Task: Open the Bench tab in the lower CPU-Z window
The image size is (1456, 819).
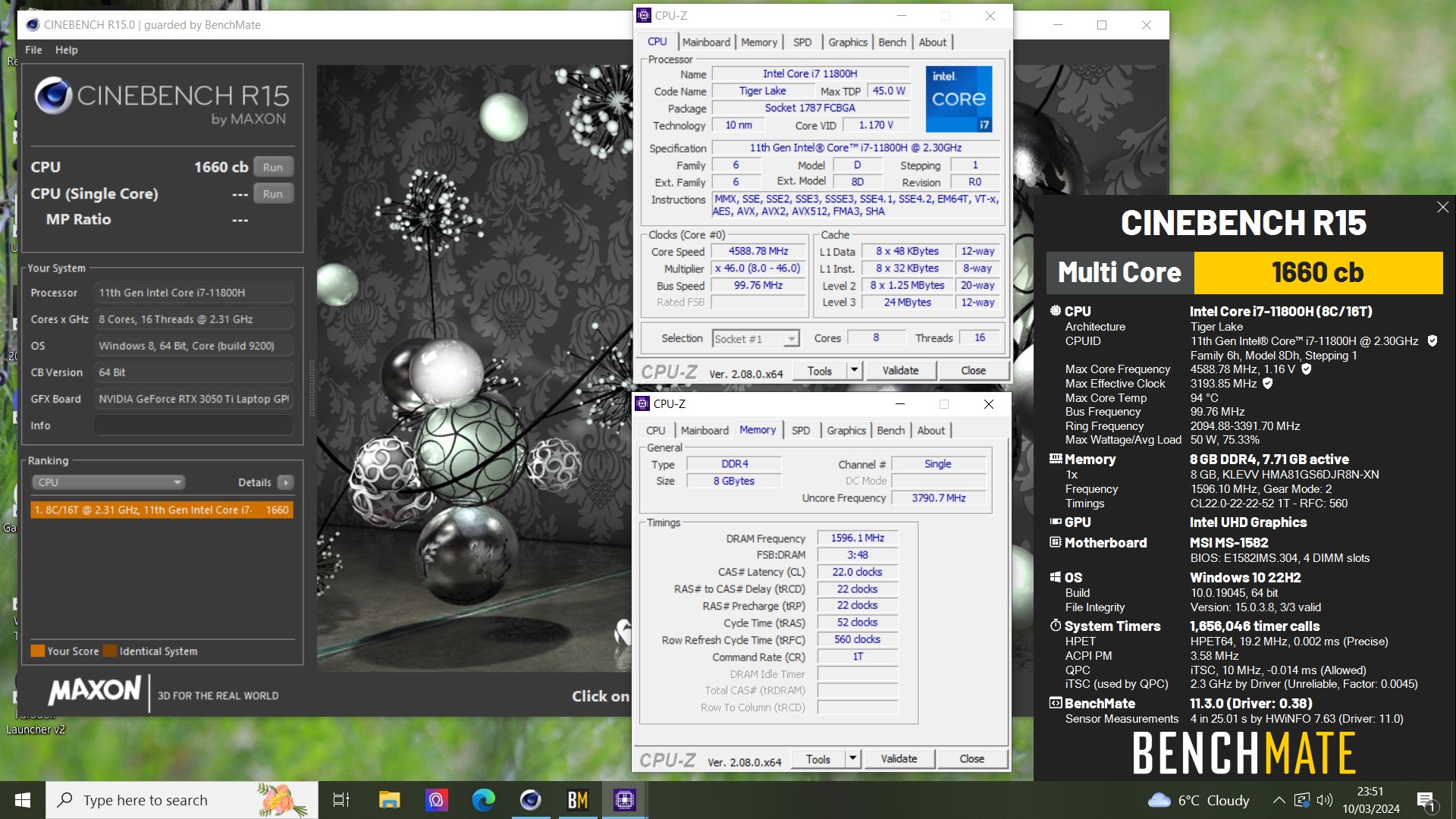Action: (x=891, y=431)
